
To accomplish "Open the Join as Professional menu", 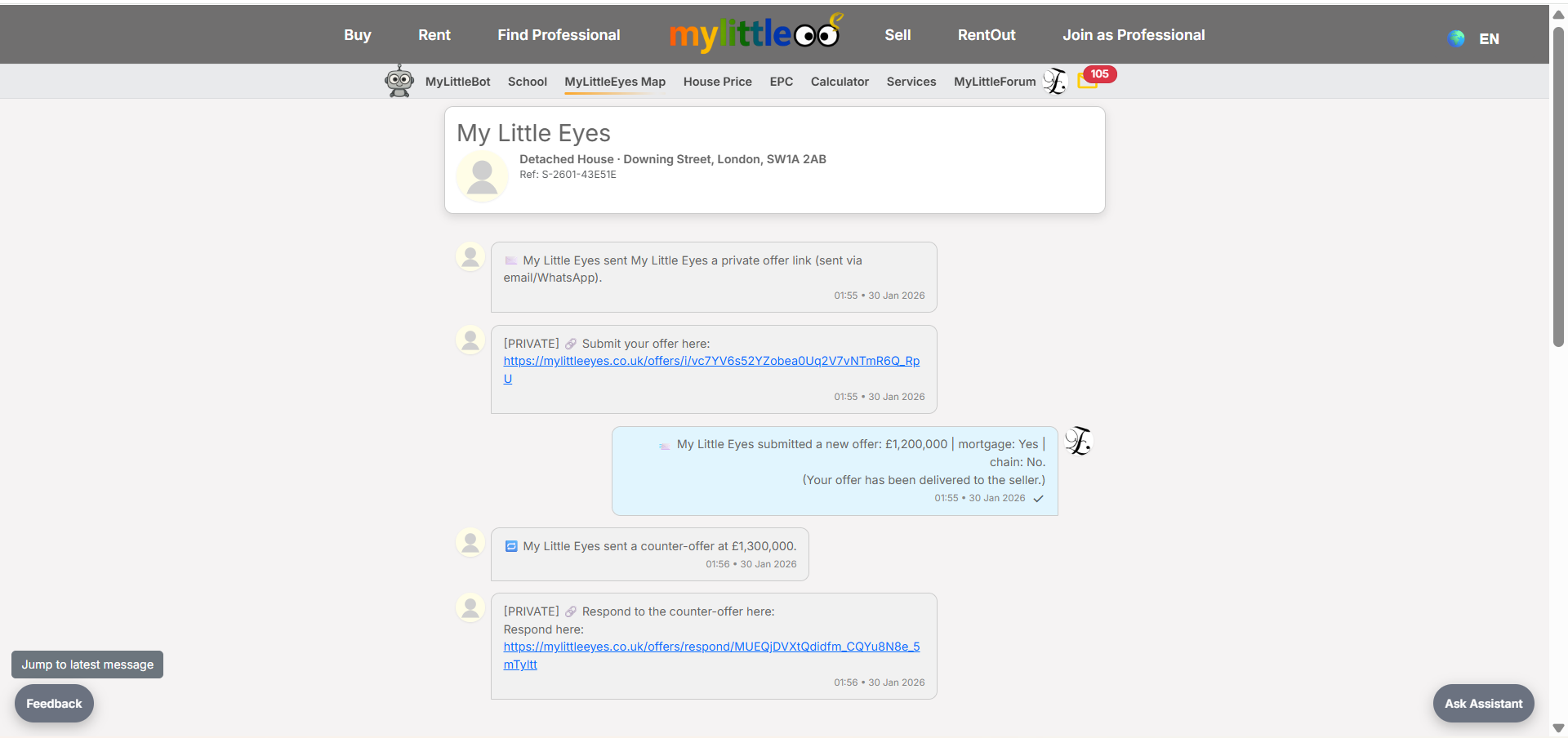I will [x=1134, y=34].
